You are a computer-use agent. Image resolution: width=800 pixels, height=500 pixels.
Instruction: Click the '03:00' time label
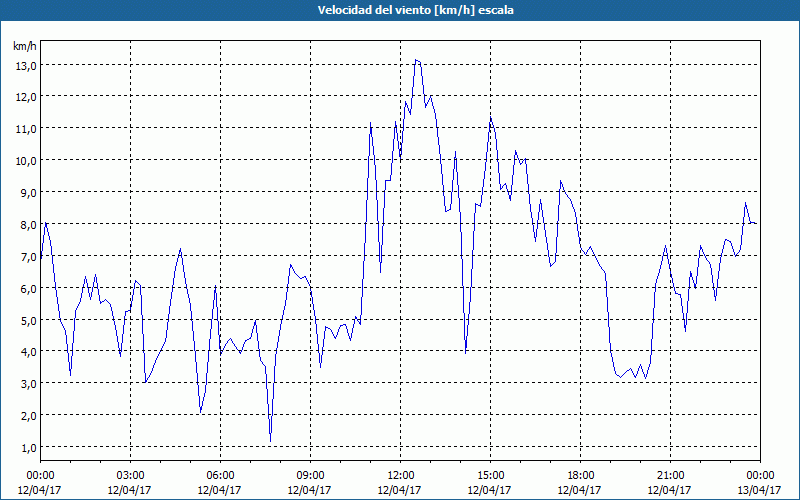click(131, 476)
